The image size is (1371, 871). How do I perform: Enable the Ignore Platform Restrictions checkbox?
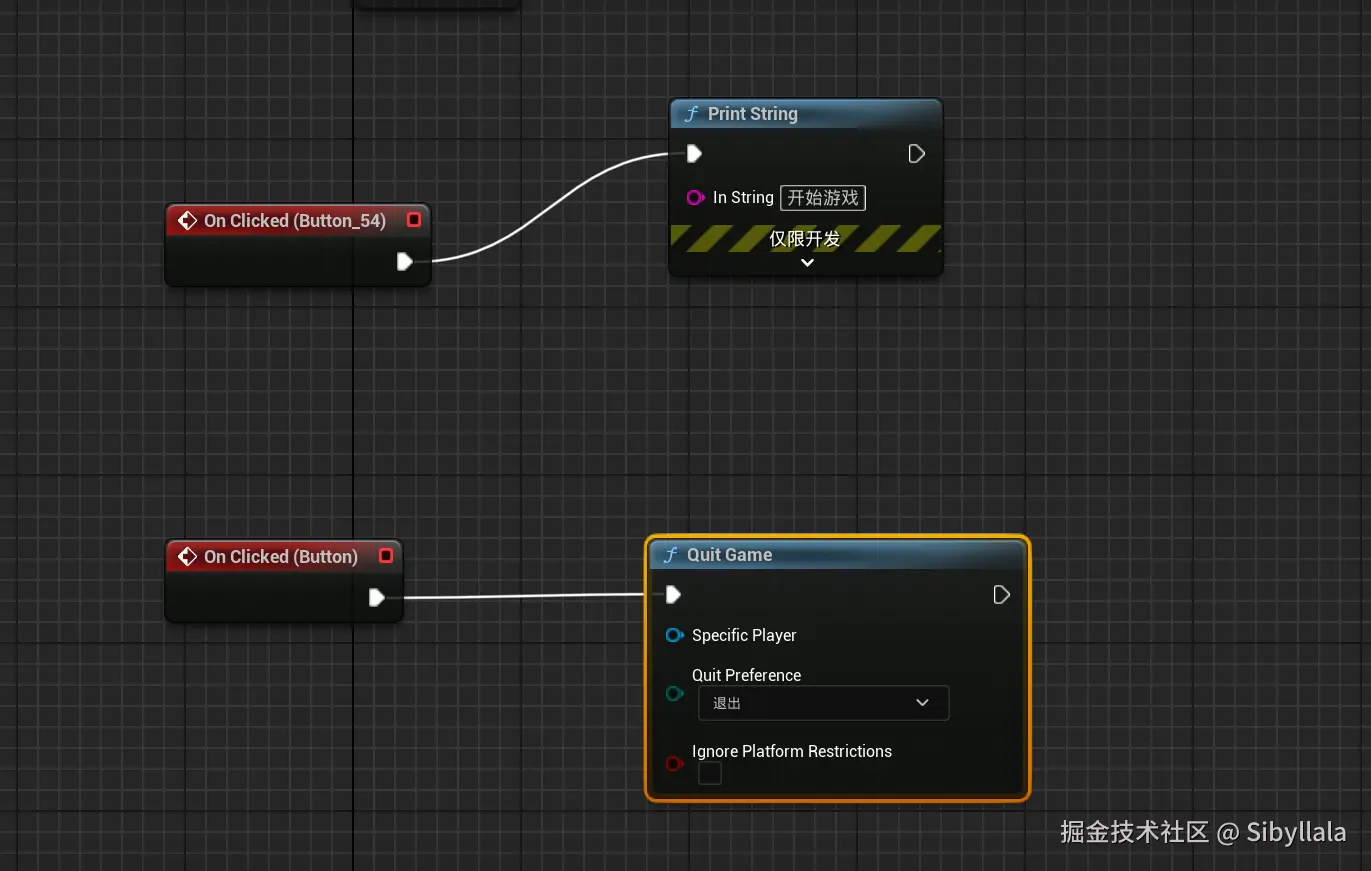point(710,773)
